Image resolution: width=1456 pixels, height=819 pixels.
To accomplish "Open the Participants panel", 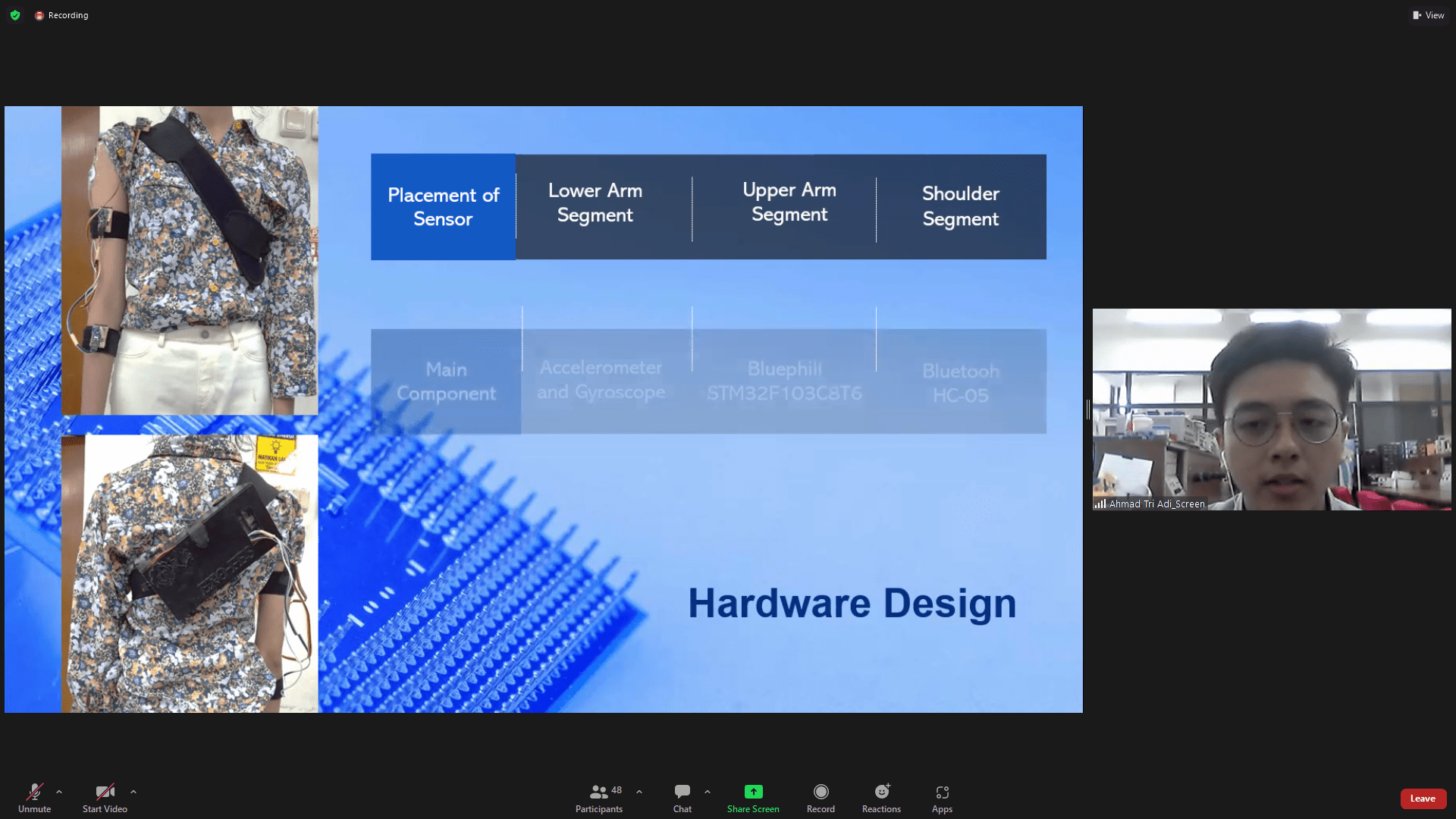I will click(598, 798).
